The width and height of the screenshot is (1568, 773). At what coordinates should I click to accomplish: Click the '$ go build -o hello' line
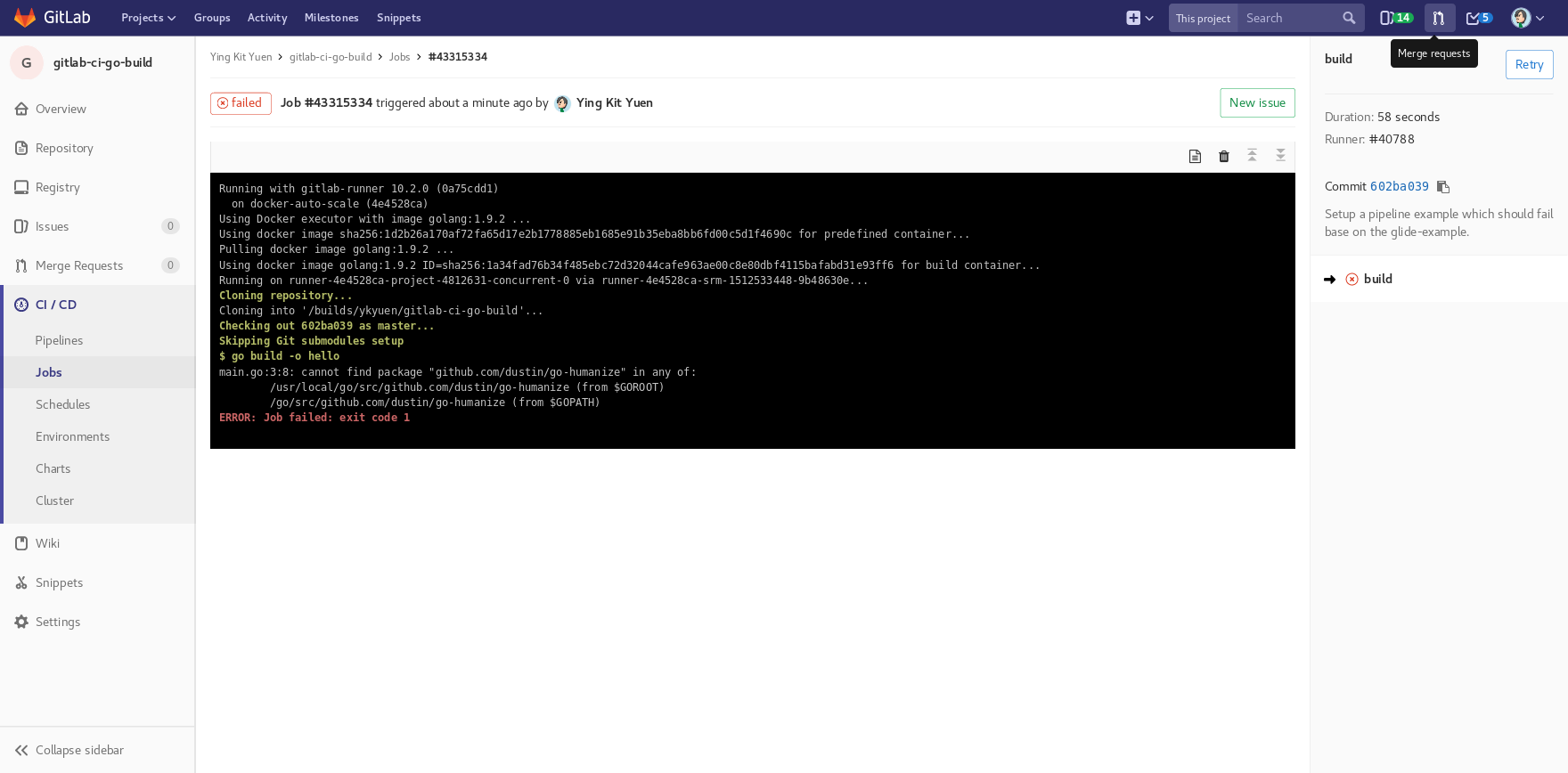click(x=279, y=356)
